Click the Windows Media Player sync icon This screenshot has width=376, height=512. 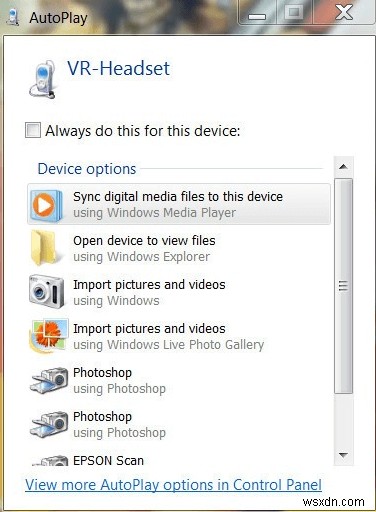(46, 204)
